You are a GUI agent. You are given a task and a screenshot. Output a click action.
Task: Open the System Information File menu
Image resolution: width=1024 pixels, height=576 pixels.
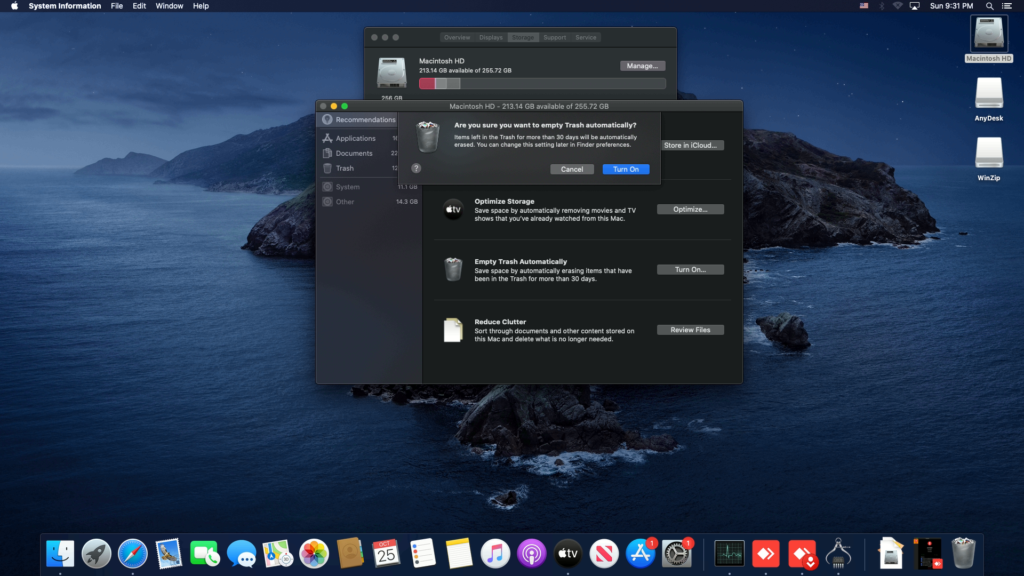point(117,5)
